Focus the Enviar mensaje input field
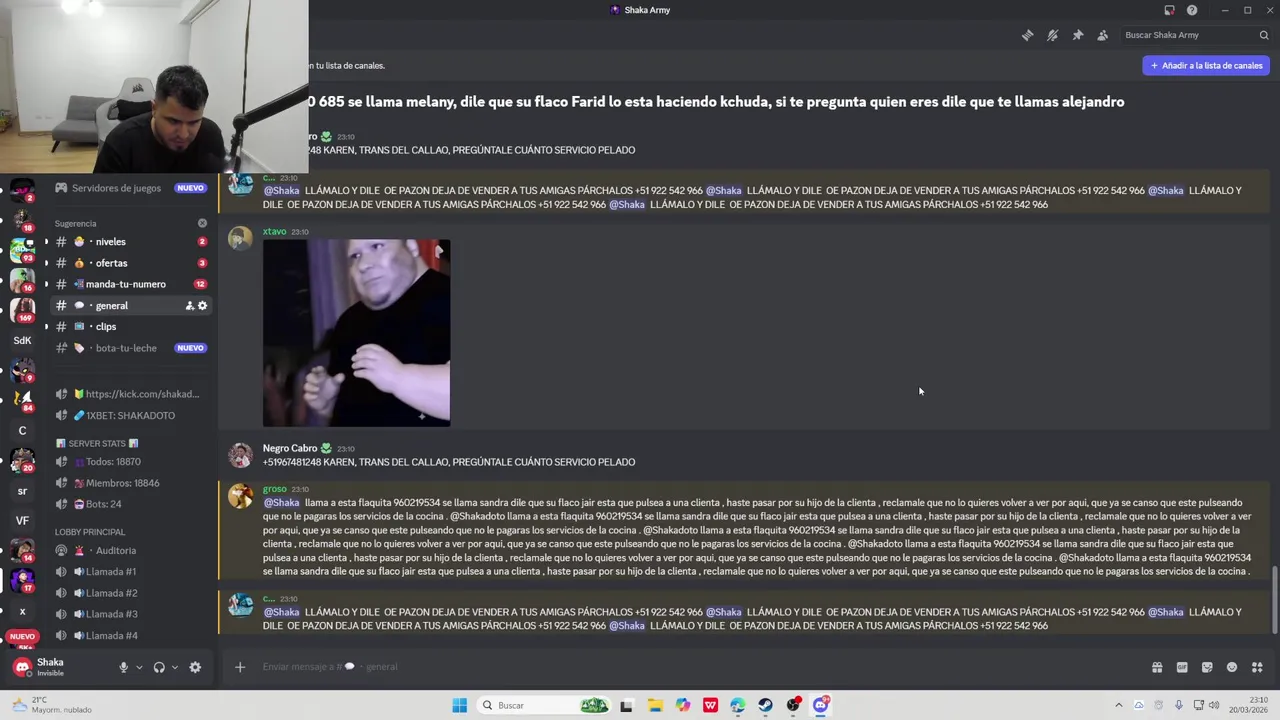This screenshot has height=720, width=1280. pyautogui.click(x=700, y=667)
